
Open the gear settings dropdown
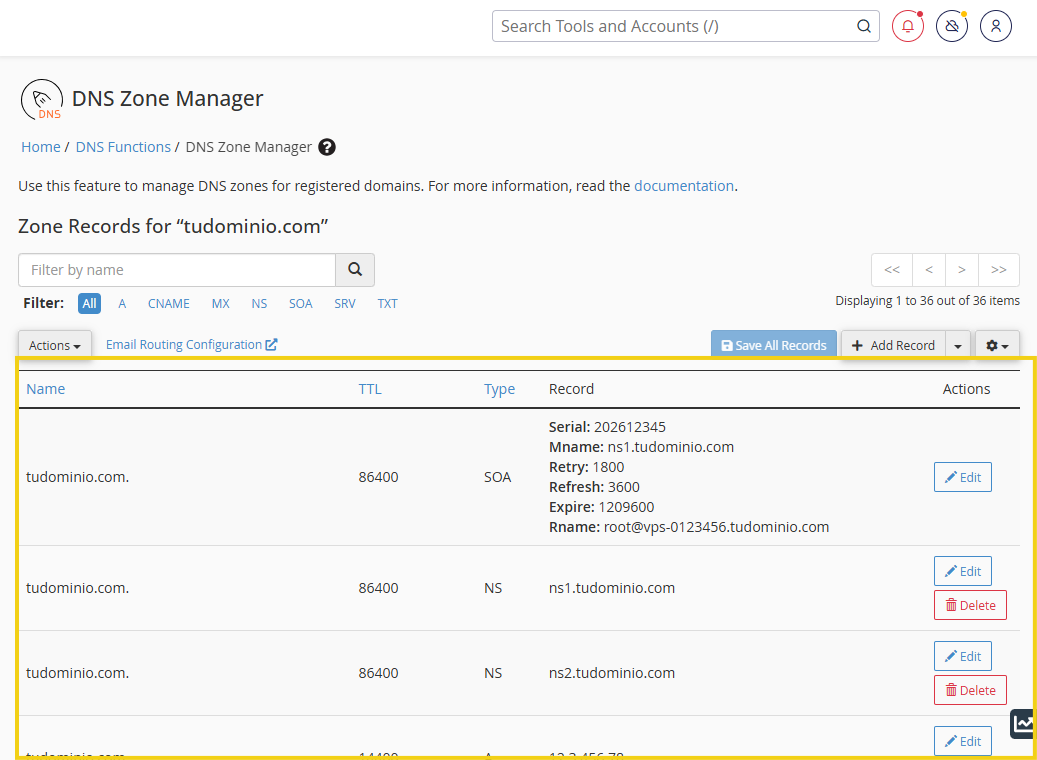(997, 345)
